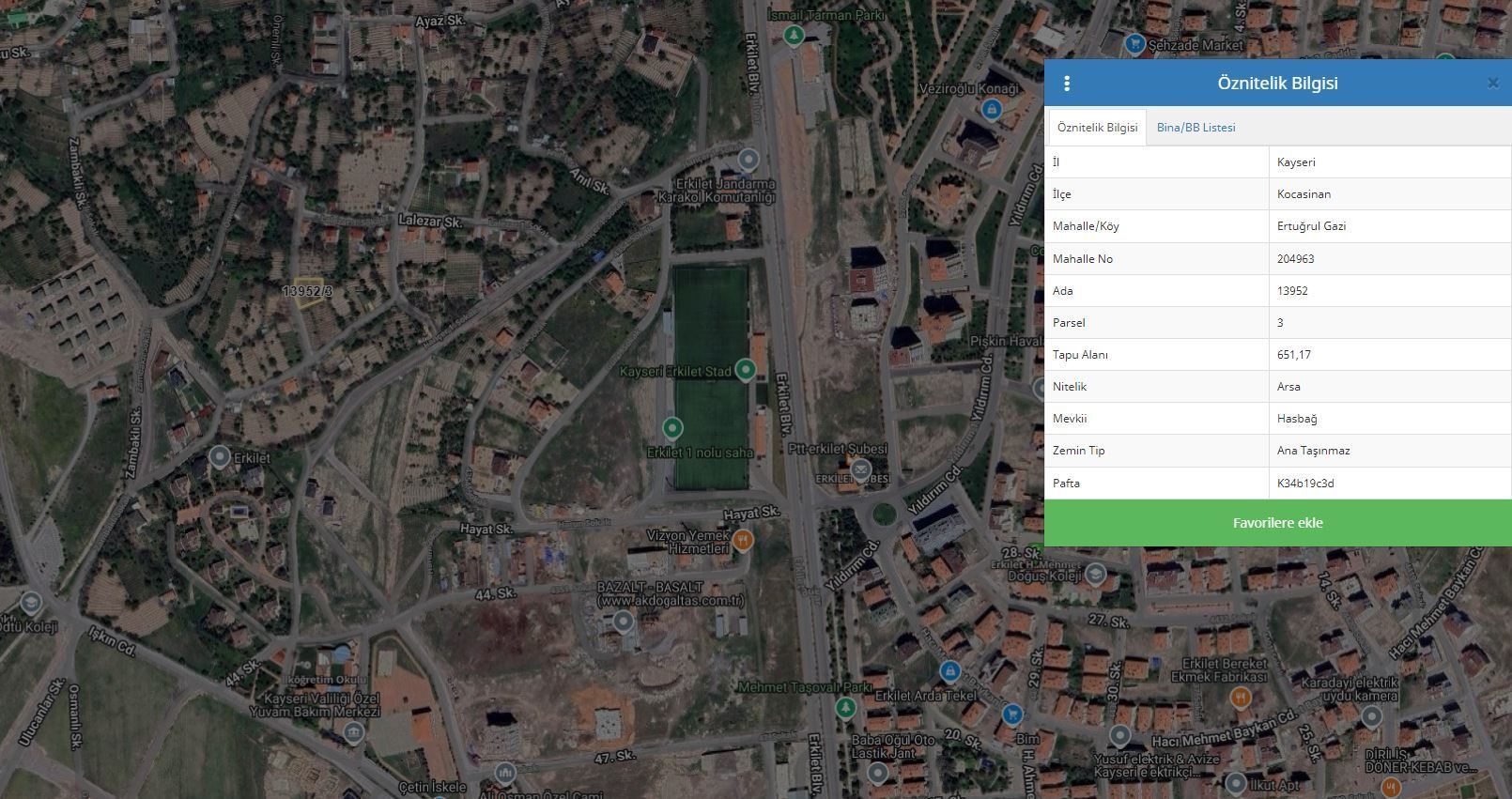Click the Erkilet neighborhood pin
This screenshot has width=1512, height=799.
pyautogui.click(x=219, y=457)
